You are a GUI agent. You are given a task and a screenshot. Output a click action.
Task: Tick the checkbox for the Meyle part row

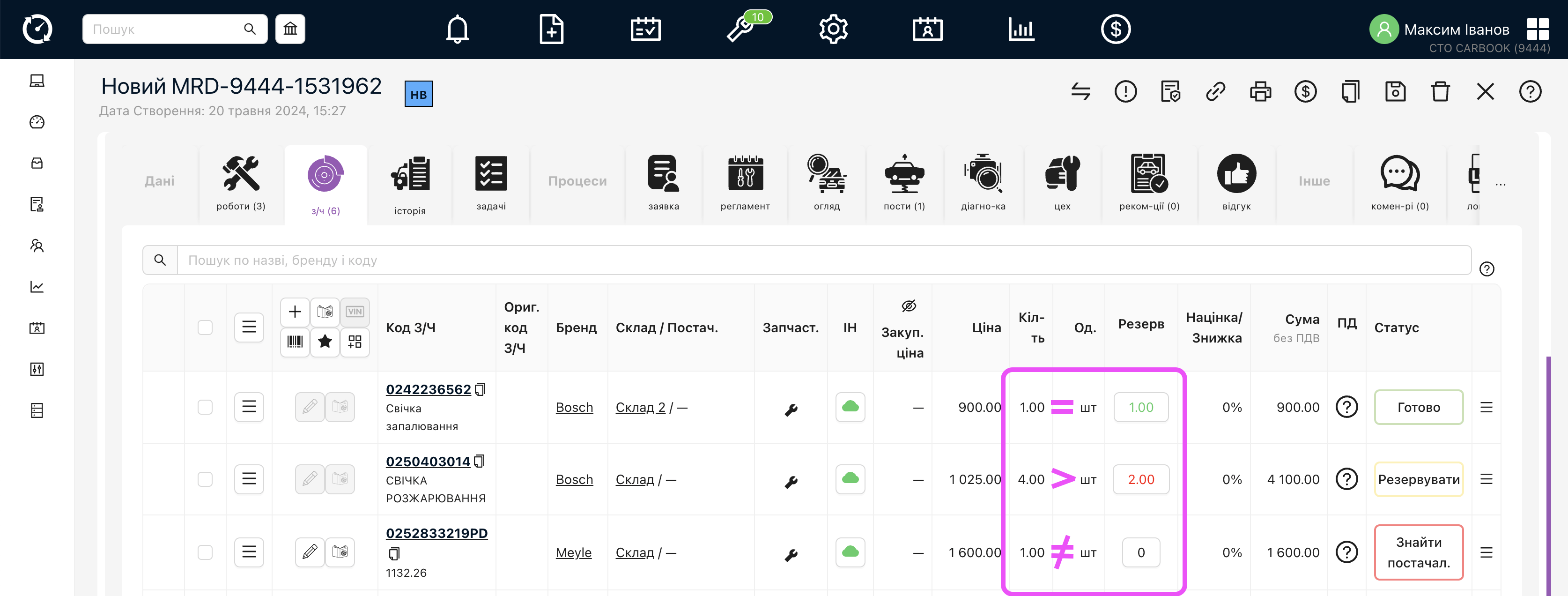click(205, 552)
